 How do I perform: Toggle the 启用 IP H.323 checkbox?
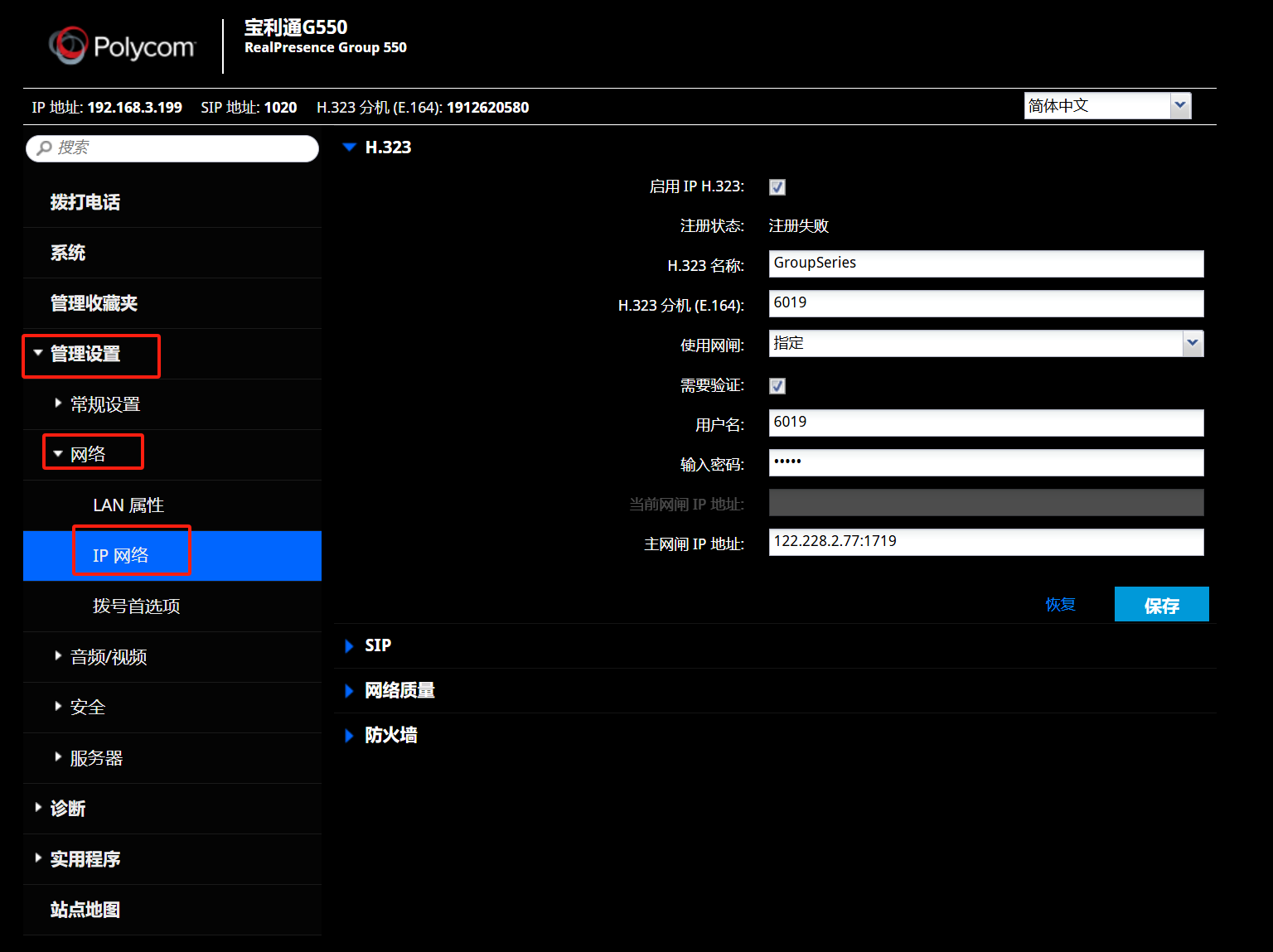[x=777, y=187]
